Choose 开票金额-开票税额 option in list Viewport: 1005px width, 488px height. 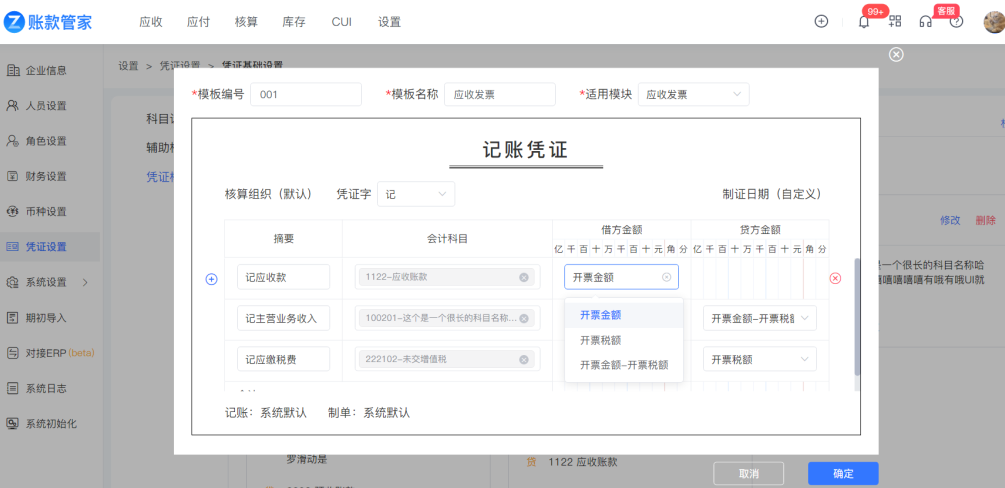tap(623, 365)
